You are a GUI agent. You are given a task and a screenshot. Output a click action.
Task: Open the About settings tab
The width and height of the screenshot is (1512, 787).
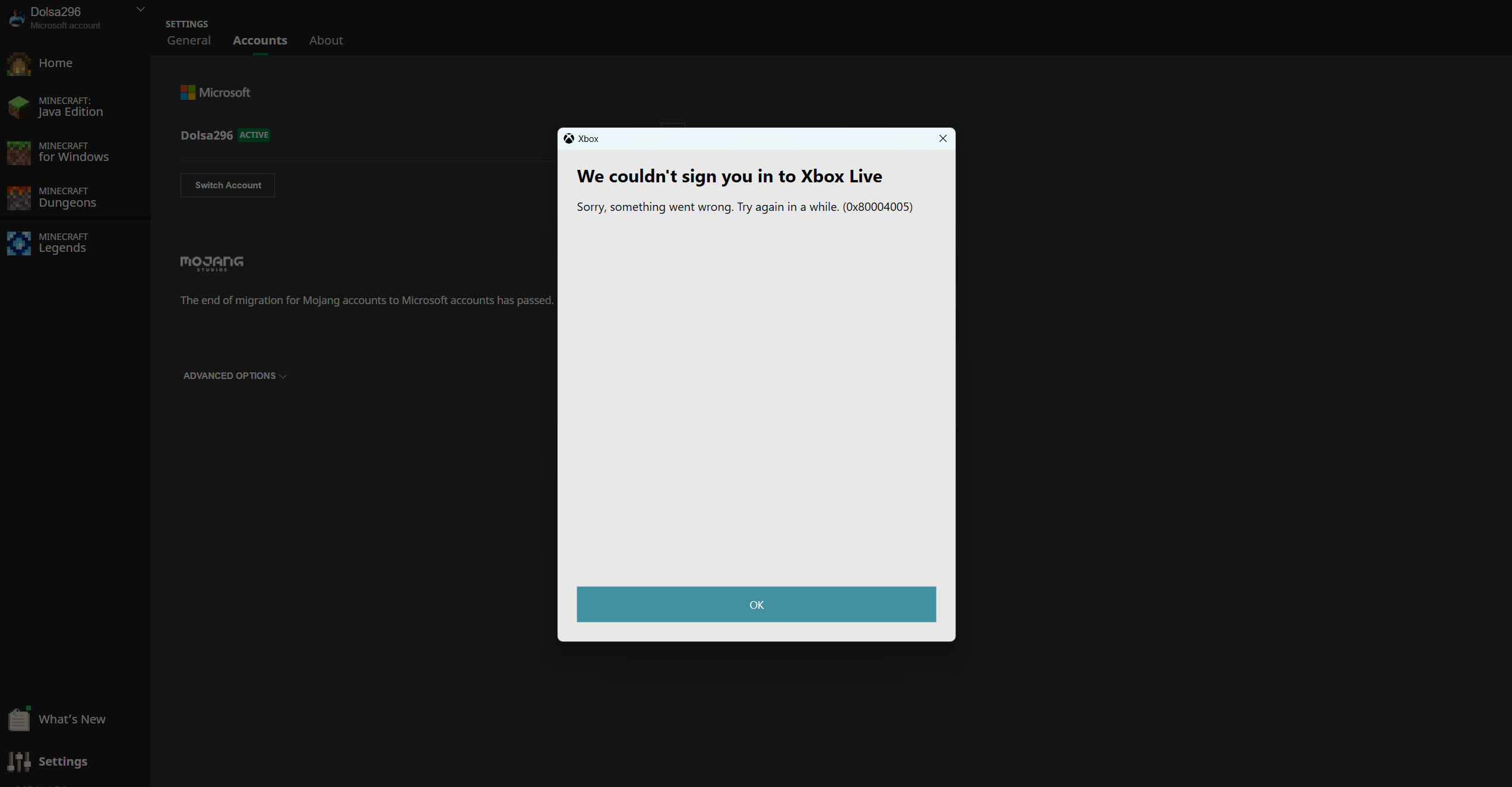click(x=325, y=40)
